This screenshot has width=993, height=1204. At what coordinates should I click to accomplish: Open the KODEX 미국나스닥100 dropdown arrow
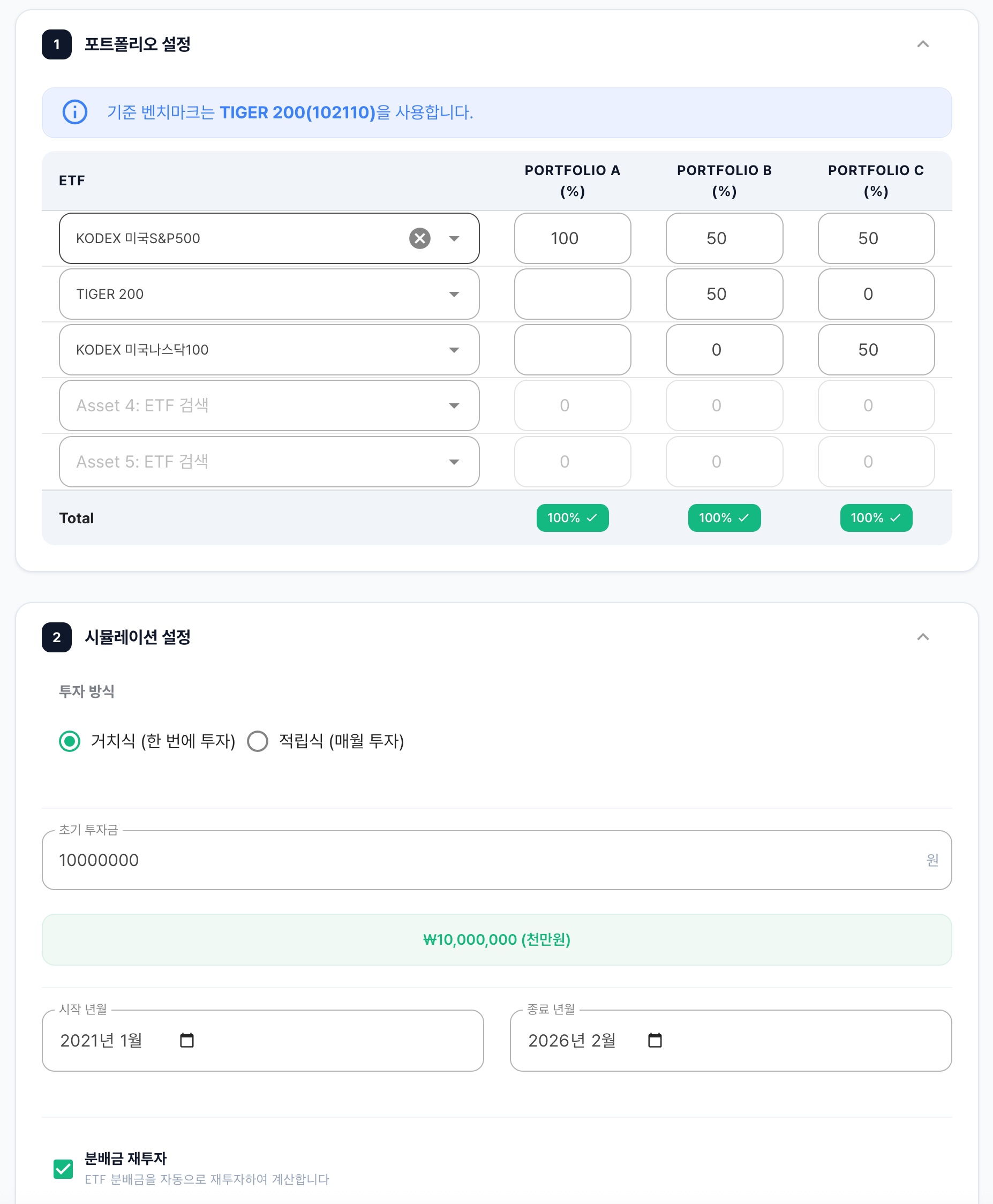(454, 350)
